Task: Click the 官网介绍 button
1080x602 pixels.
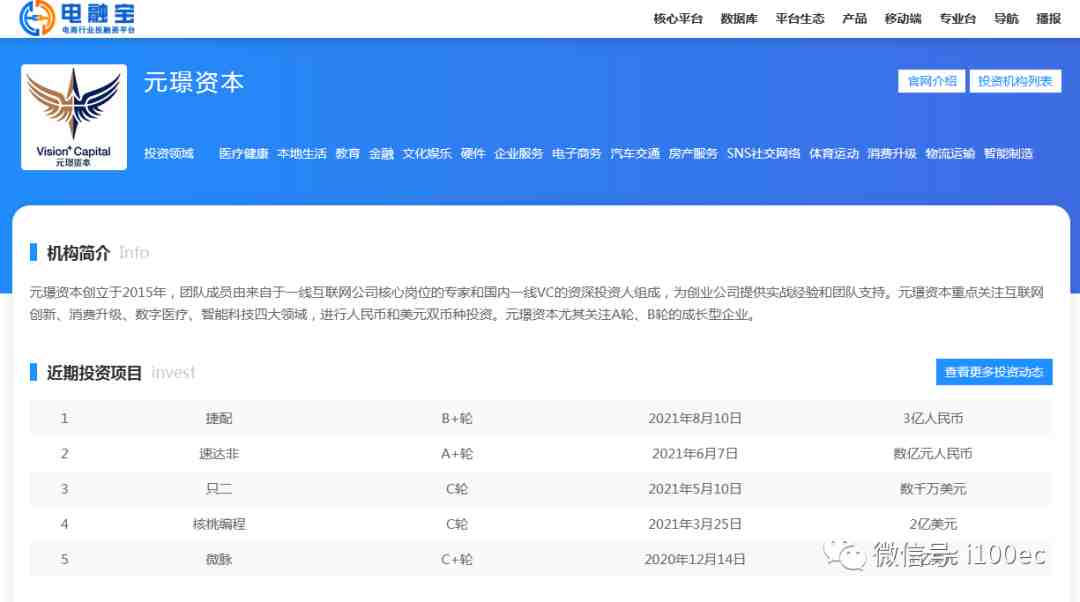Action: coord(931,81)
